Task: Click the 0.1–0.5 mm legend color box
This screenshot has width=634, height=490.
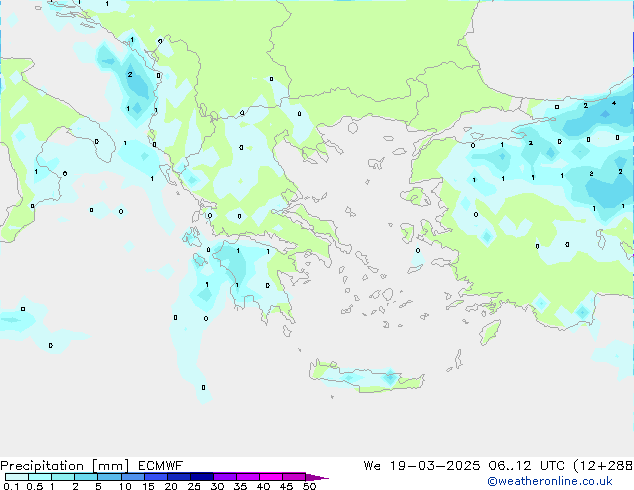Action: (x=17, y=477)
